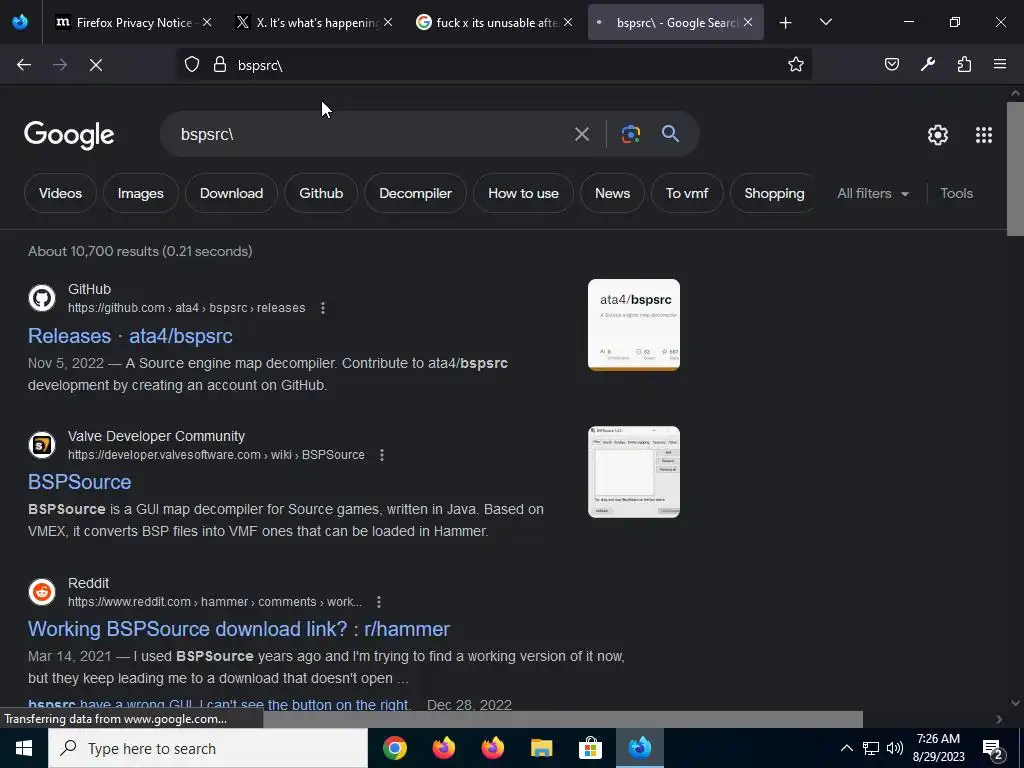Viewport: 1024px width, 768px height.
Task: Select the How to use chip
Action: pyautogui.click(x=523, y=193)
